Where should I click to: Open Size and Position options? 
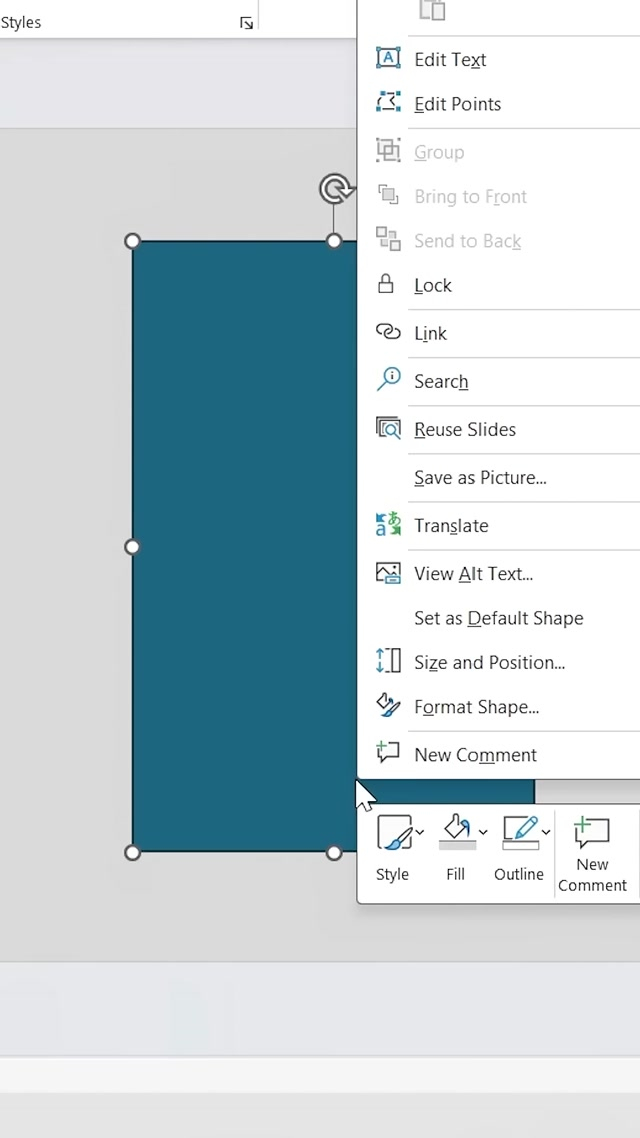click(x=489, y=662)
